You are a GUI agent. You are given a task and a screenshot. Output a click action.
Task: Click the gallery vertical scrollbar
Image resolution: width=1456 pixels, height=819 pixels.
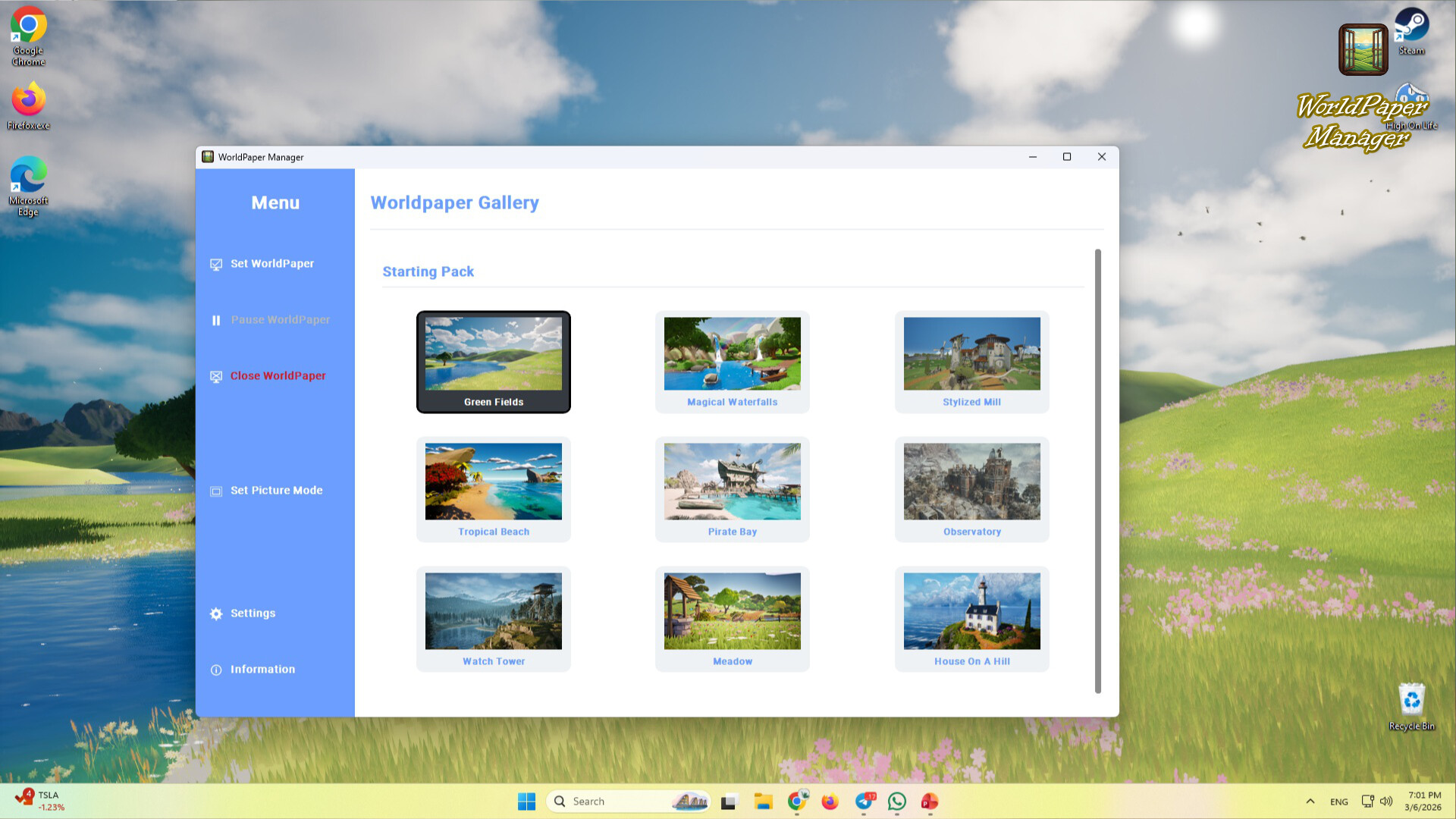click(x=1097, y=470)
